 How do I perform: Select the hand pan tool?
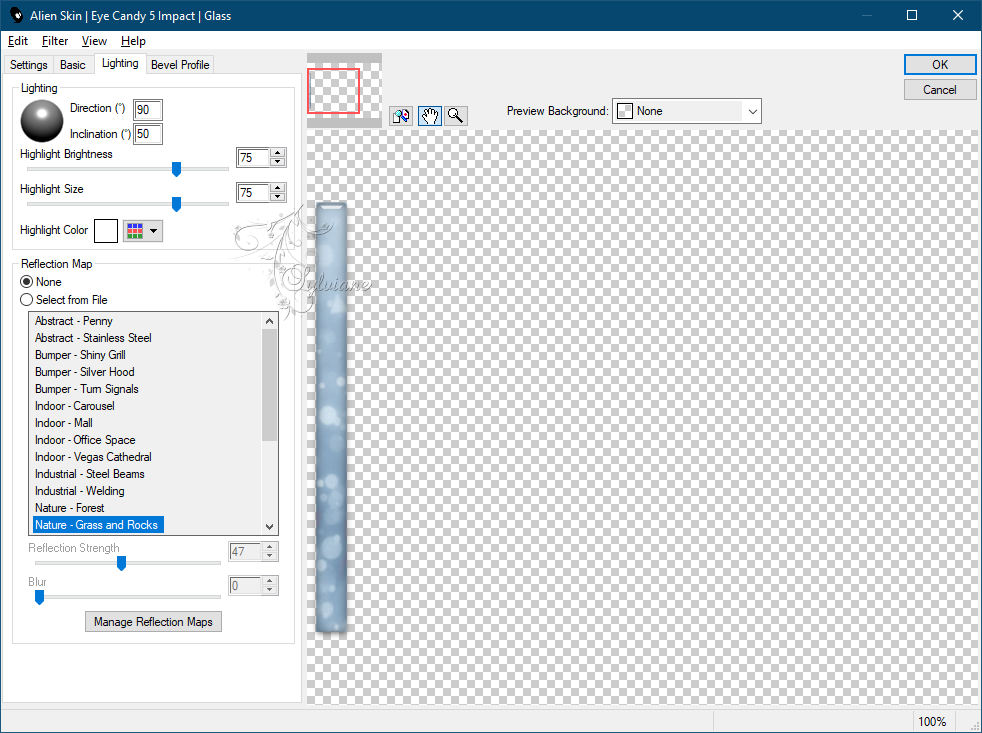(x=430, y=116)
